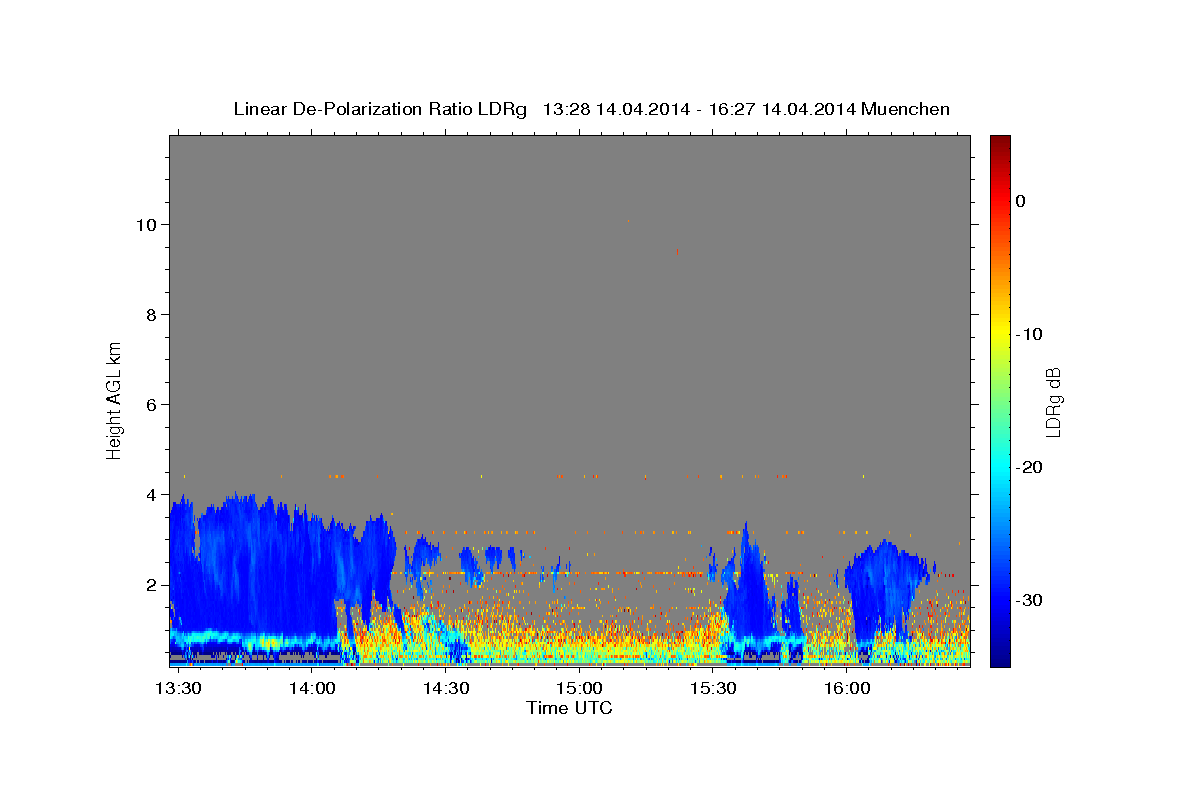Image resolution: width=1200 pixels, height=800 pixels.
Task: Click the colorbar value -10
Action: (x=1030, y=334)
